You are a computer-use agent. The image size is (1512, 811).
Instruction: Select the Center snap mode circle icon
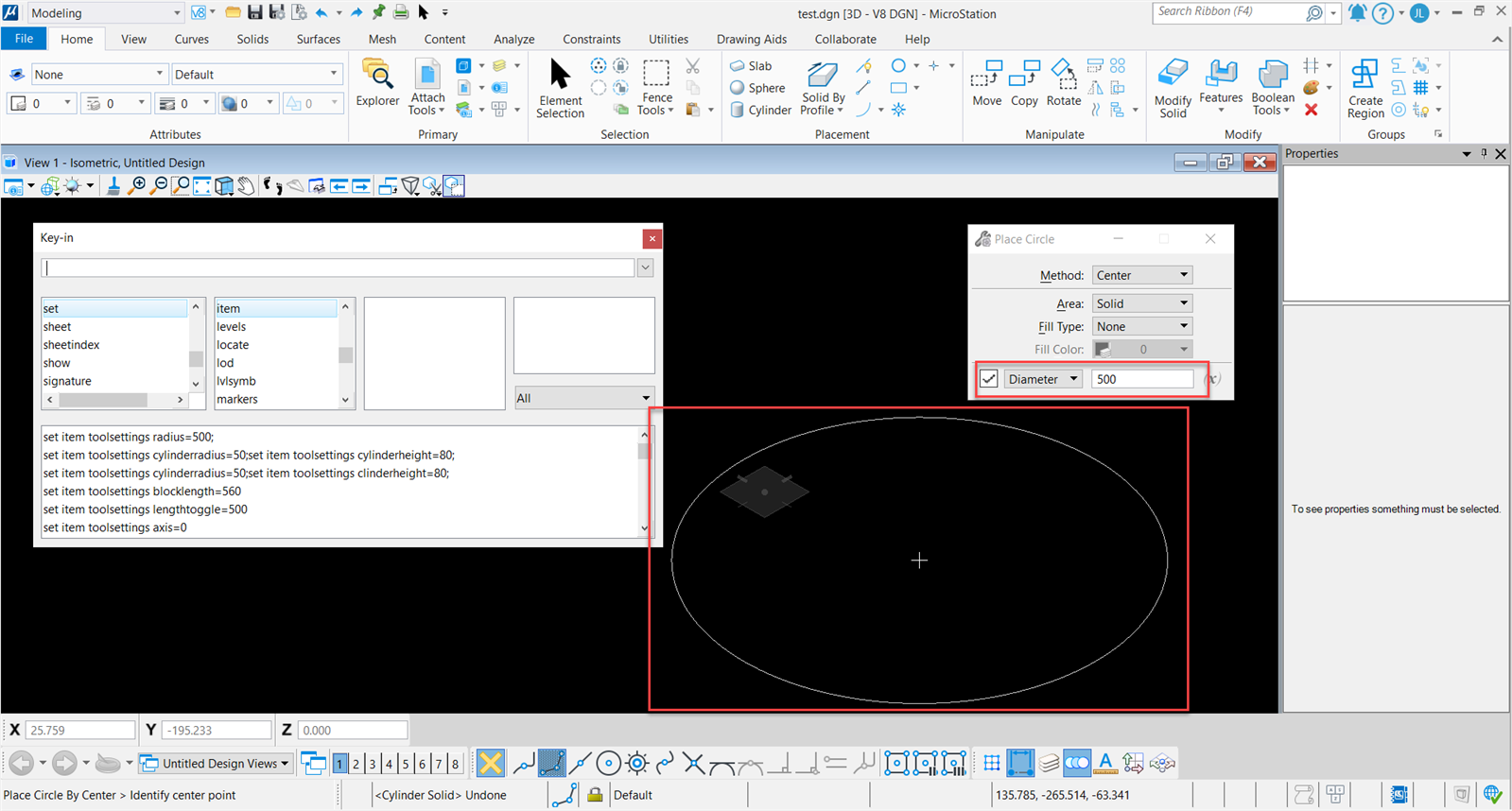608,763
